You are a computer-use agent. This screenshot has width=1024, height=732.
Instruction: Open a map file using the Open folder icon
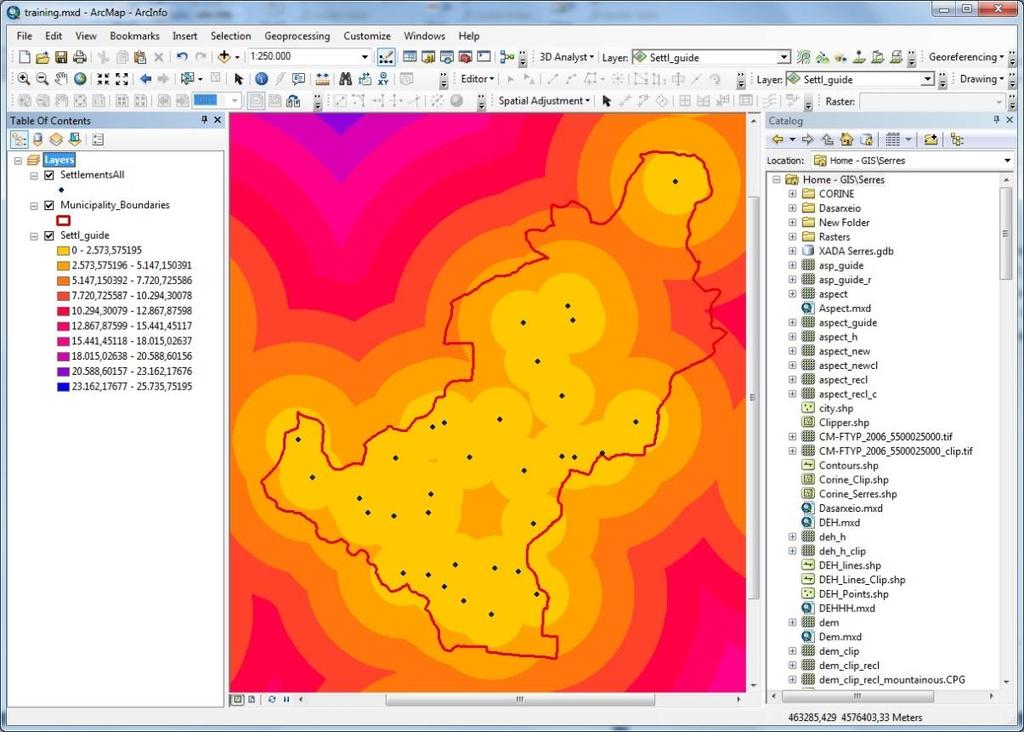coord(42,57)
